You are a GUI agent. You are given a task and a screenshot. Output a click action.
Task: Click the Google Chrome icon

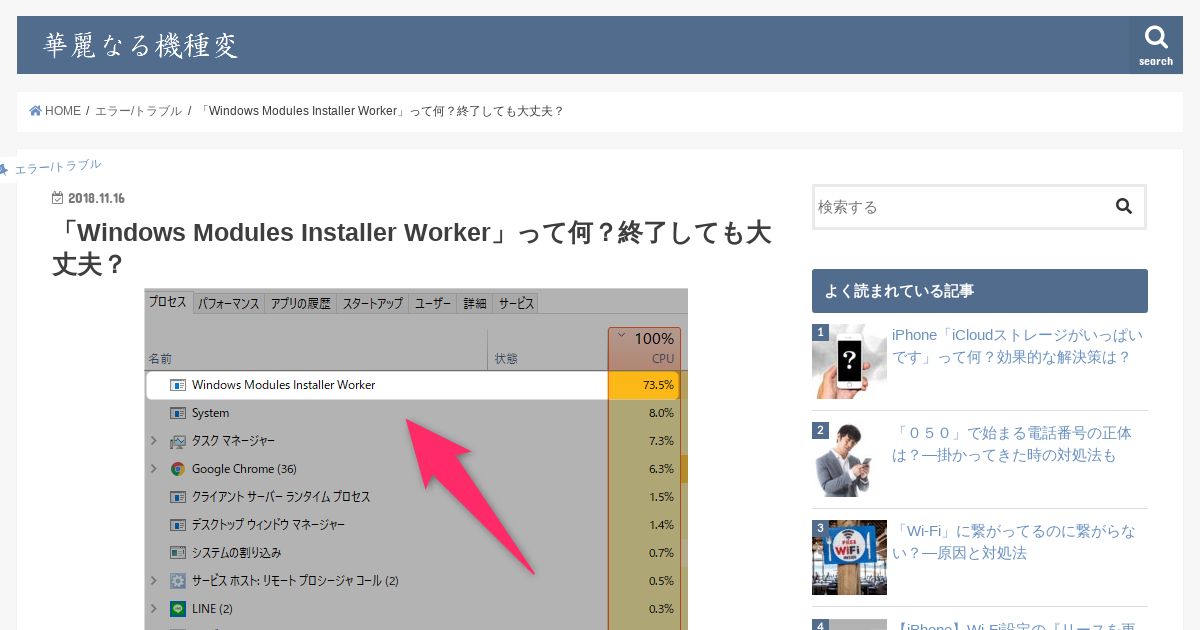click(x=178, y=469)
